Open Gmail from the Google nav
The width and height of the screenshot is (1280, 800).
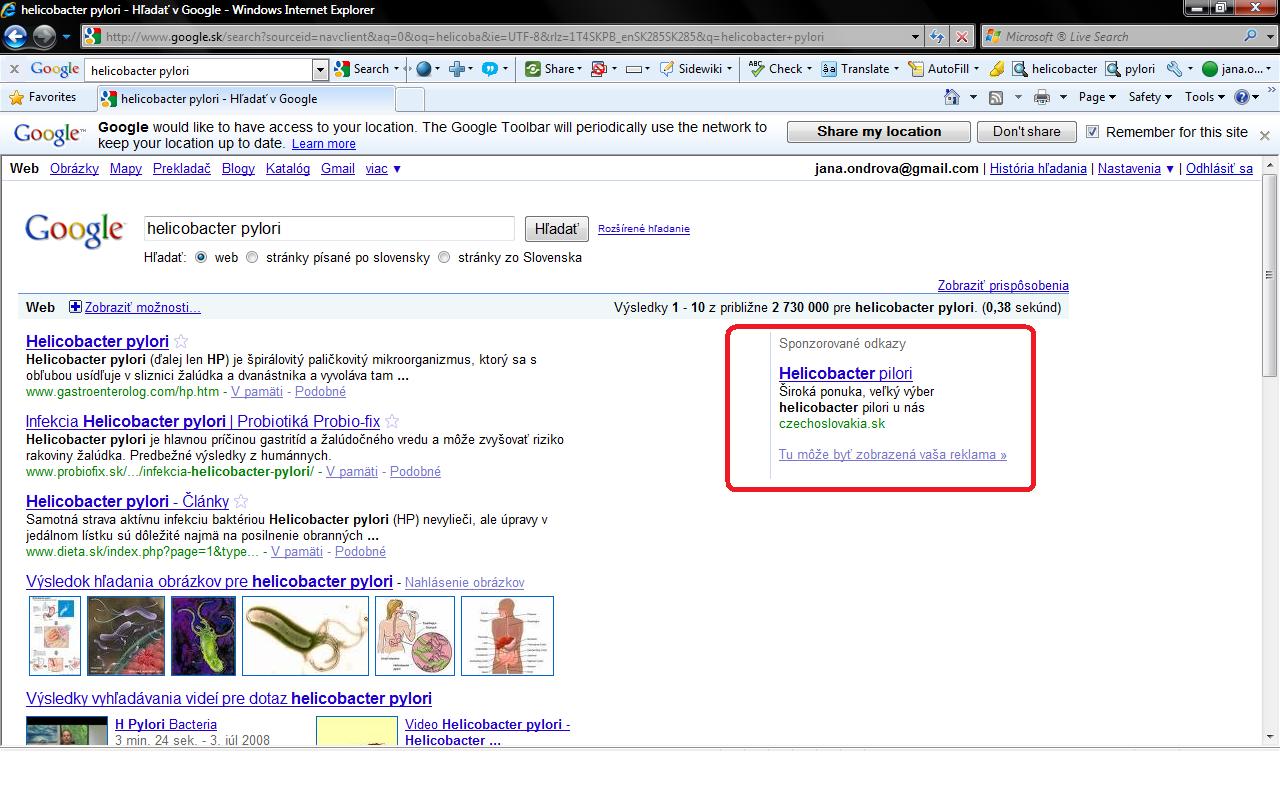pyautogui.click(x=338, y=168)
